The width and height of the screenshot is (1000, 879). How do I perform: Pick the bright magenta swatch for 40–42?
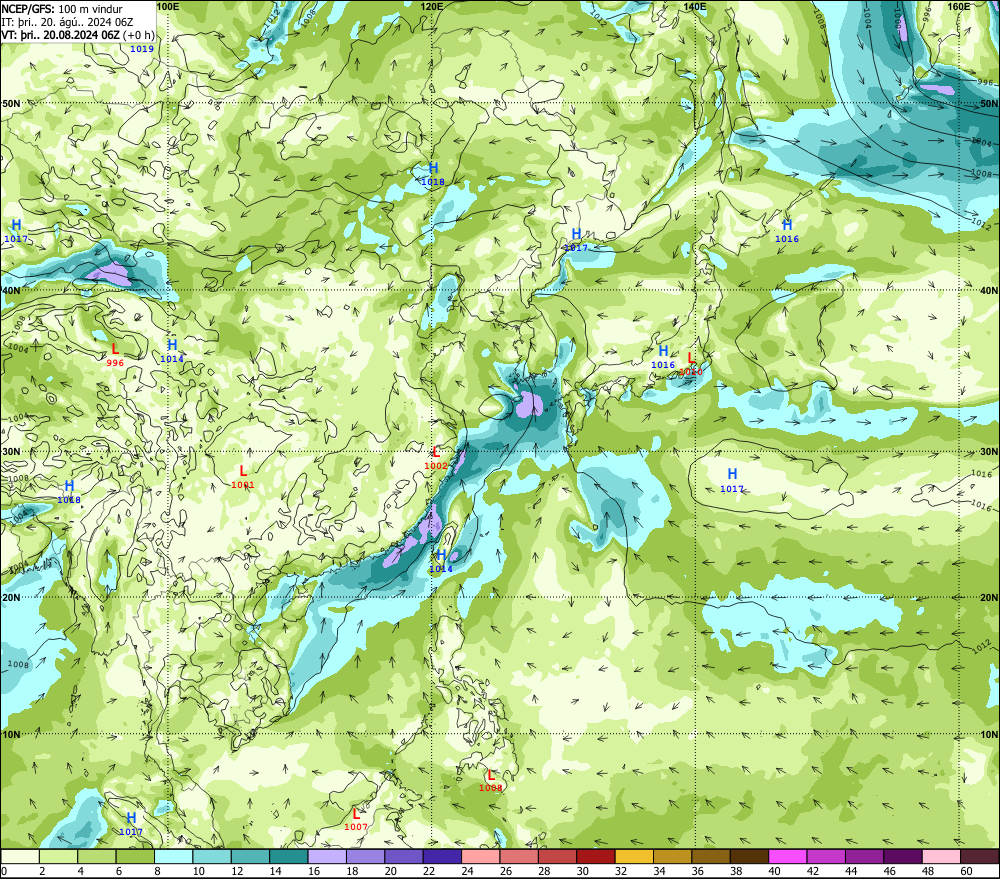coord(788,856)
